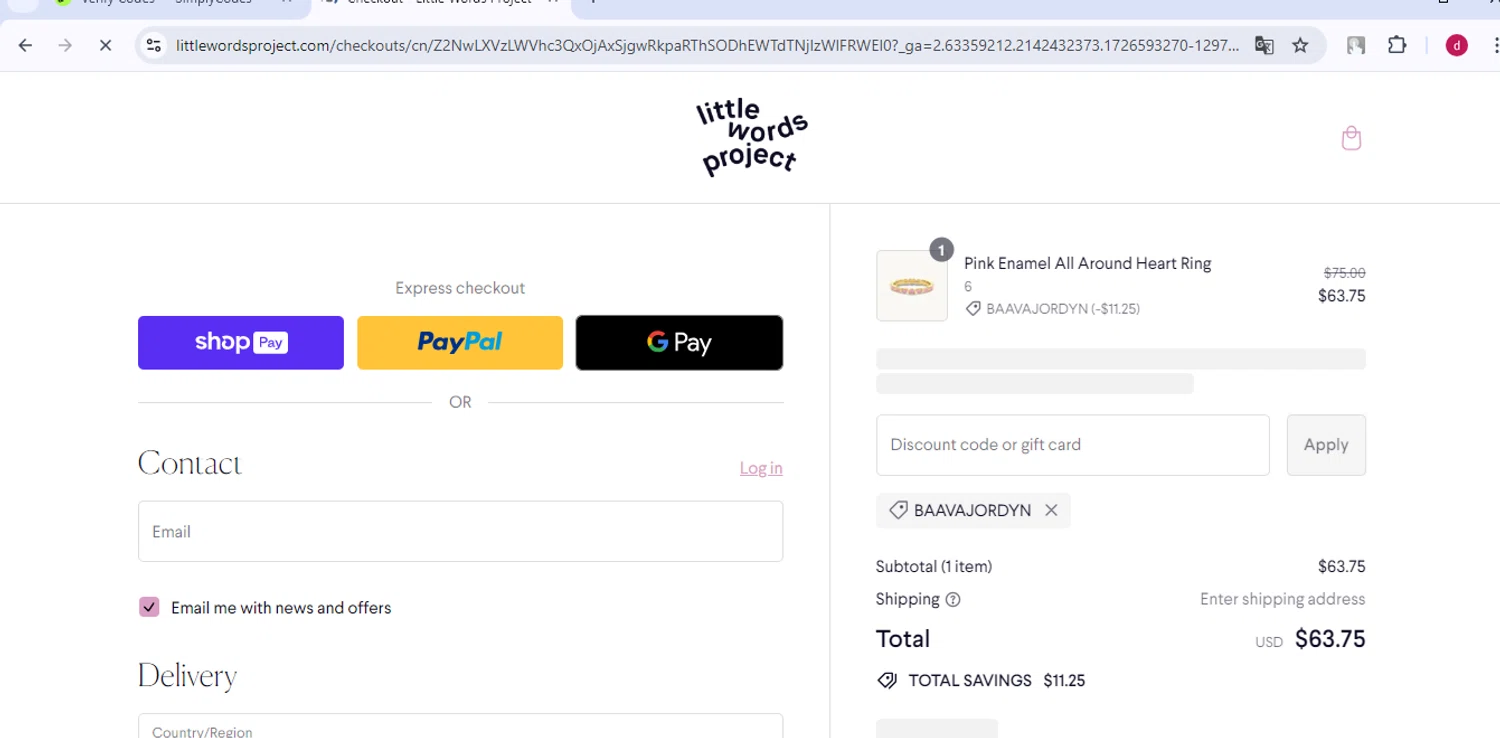Screen dimensions: 1500x738
Task: Choose PayPal express checkout
Action: (460, 342)
